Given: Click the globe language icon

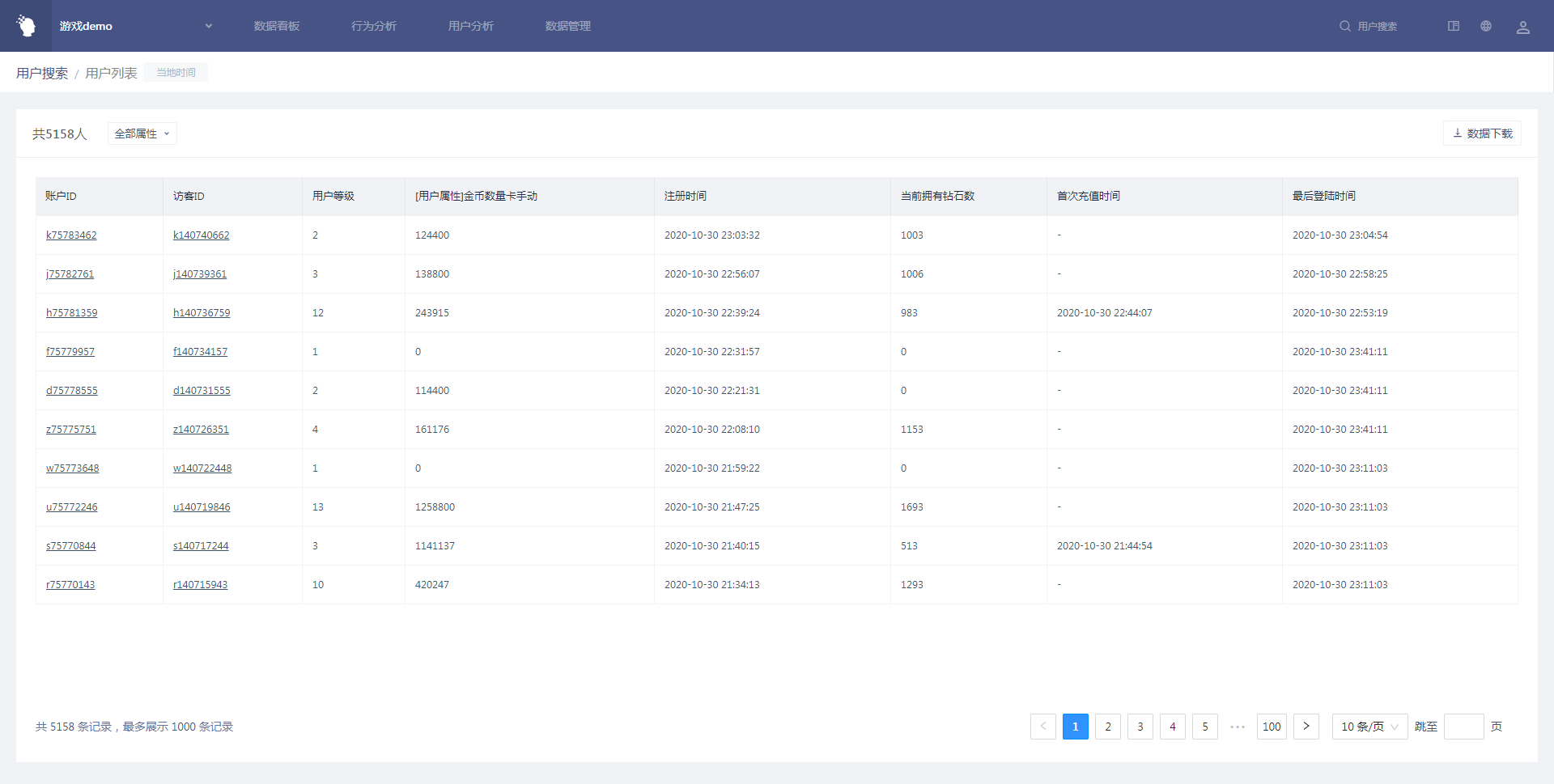Looking at the screenshot, I should [x=1486, y=26].
